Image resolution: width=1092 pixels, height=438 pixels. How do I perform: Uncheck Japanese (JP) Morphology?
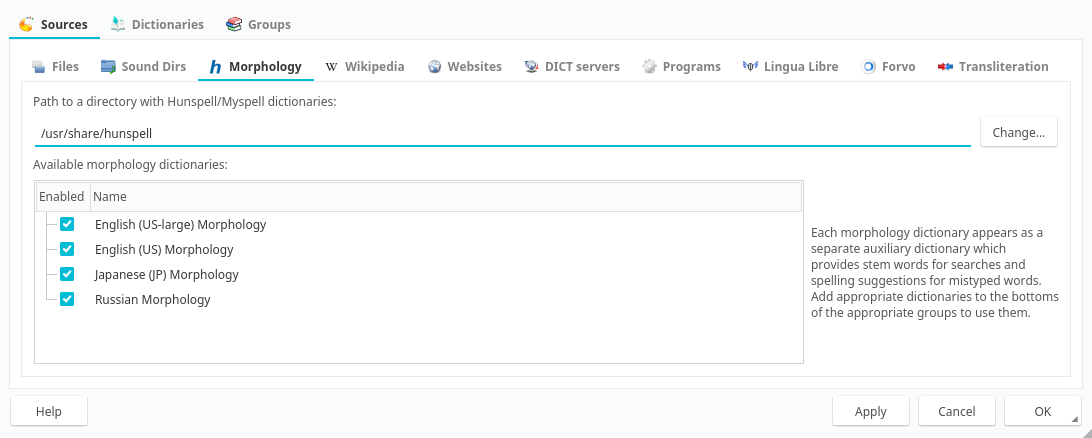click(x=67, y=274)
